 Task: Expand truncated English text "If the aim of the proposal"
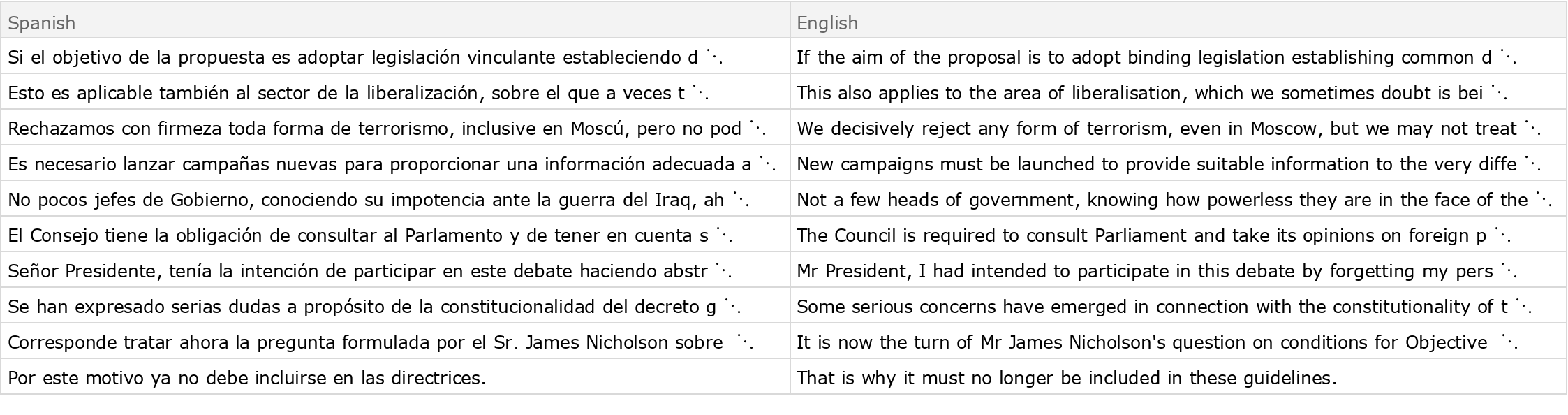tap(1507, 57)
